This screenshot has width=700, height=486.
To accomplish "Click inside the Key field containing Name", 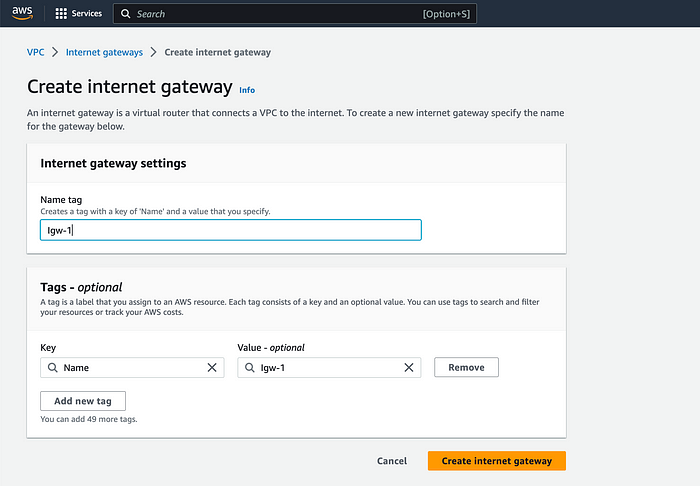I will click(132, 367).
